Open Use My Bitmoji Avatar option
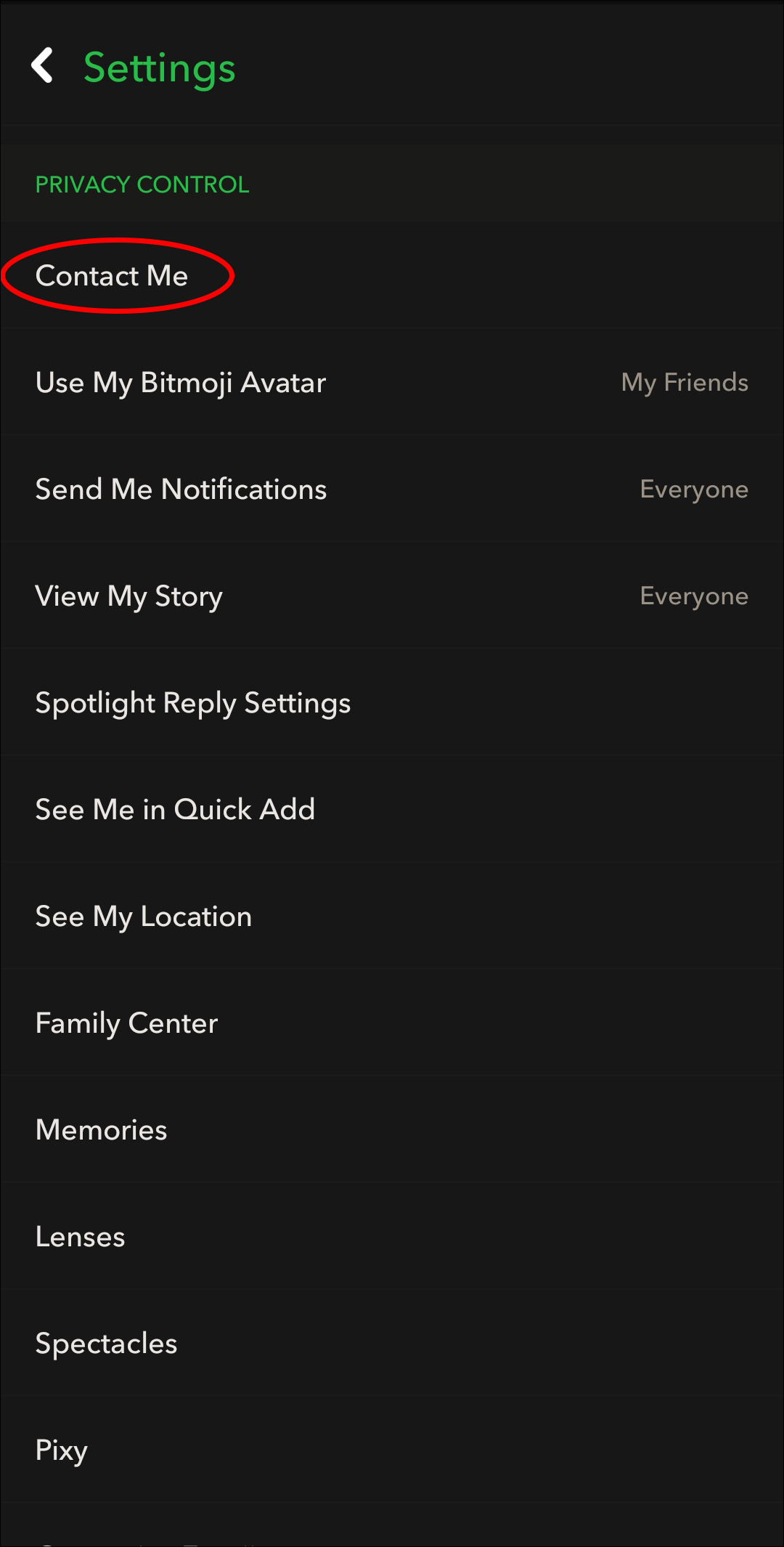This screenshot has width=784, height=1547. (x=181, y=383)
